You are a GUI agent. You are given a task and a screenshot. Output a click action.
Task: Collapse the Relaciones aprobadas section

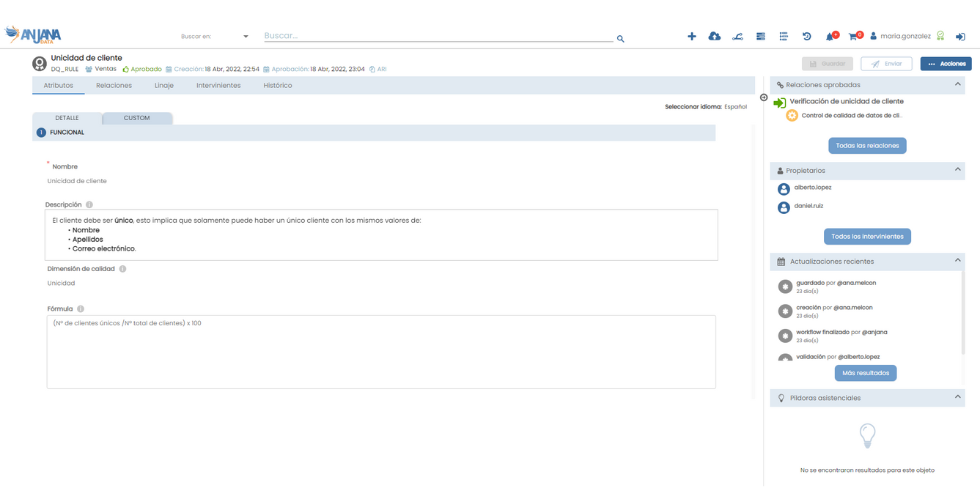[958, 85]
